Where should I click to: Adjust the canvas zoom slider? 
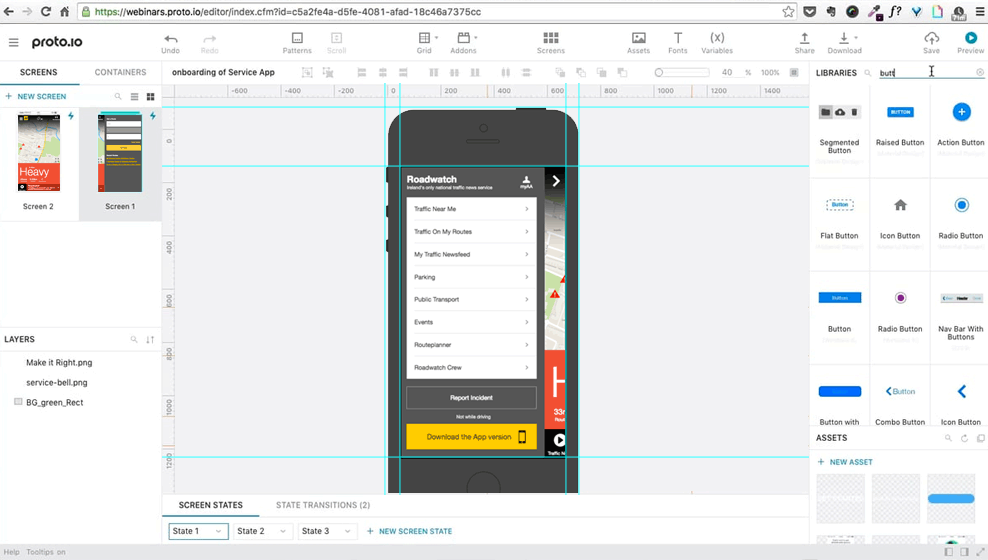[660, 73]
